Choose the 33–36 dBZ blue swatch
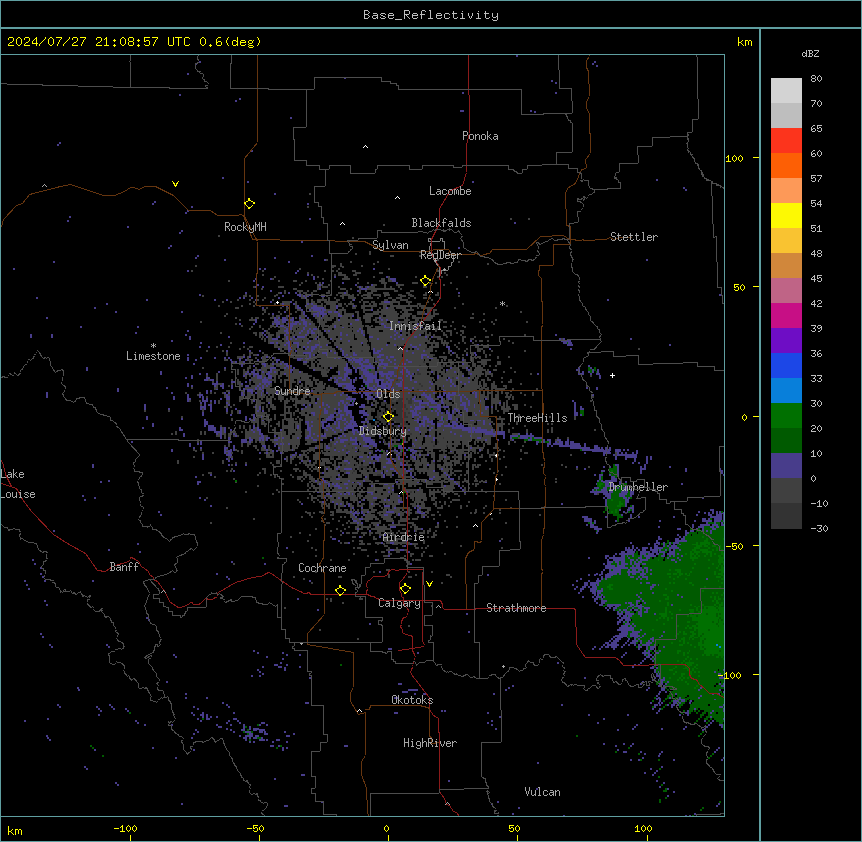Screen dimensions: 862x842 coord(786,365)
